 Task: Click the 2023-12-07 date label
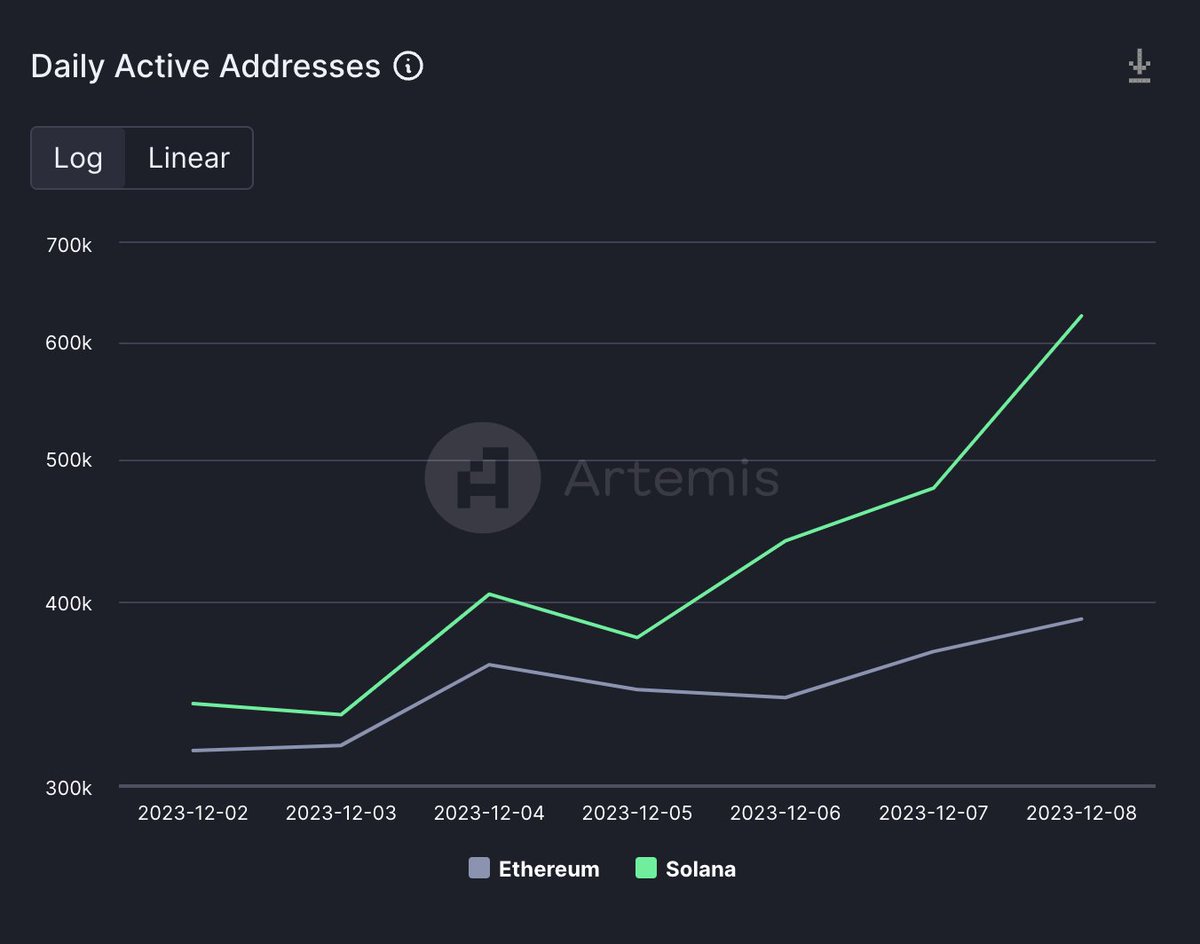pos(934,813)
